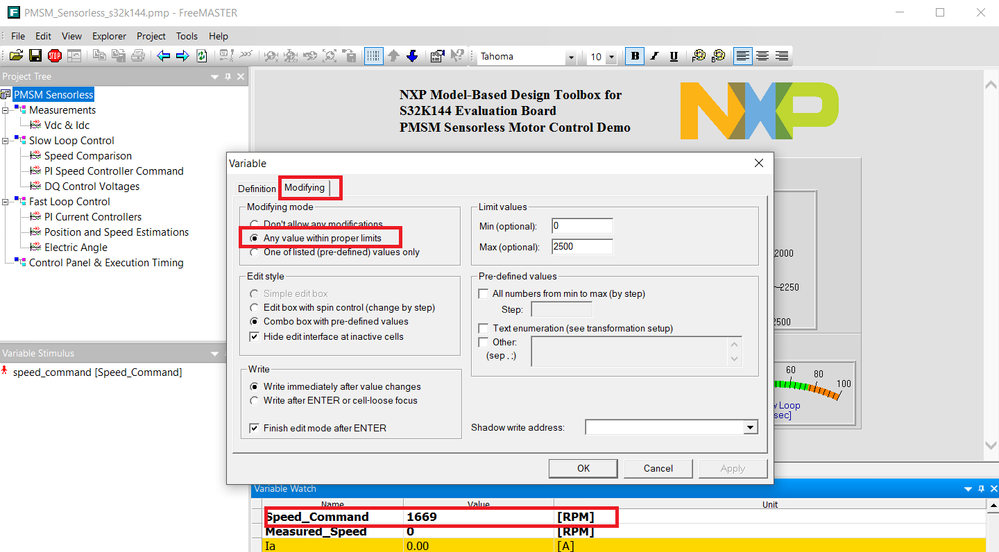The height and width of the screenshot is (552, 999).
Task: Go forward with right arrow icon
Action: coord(183,56)
